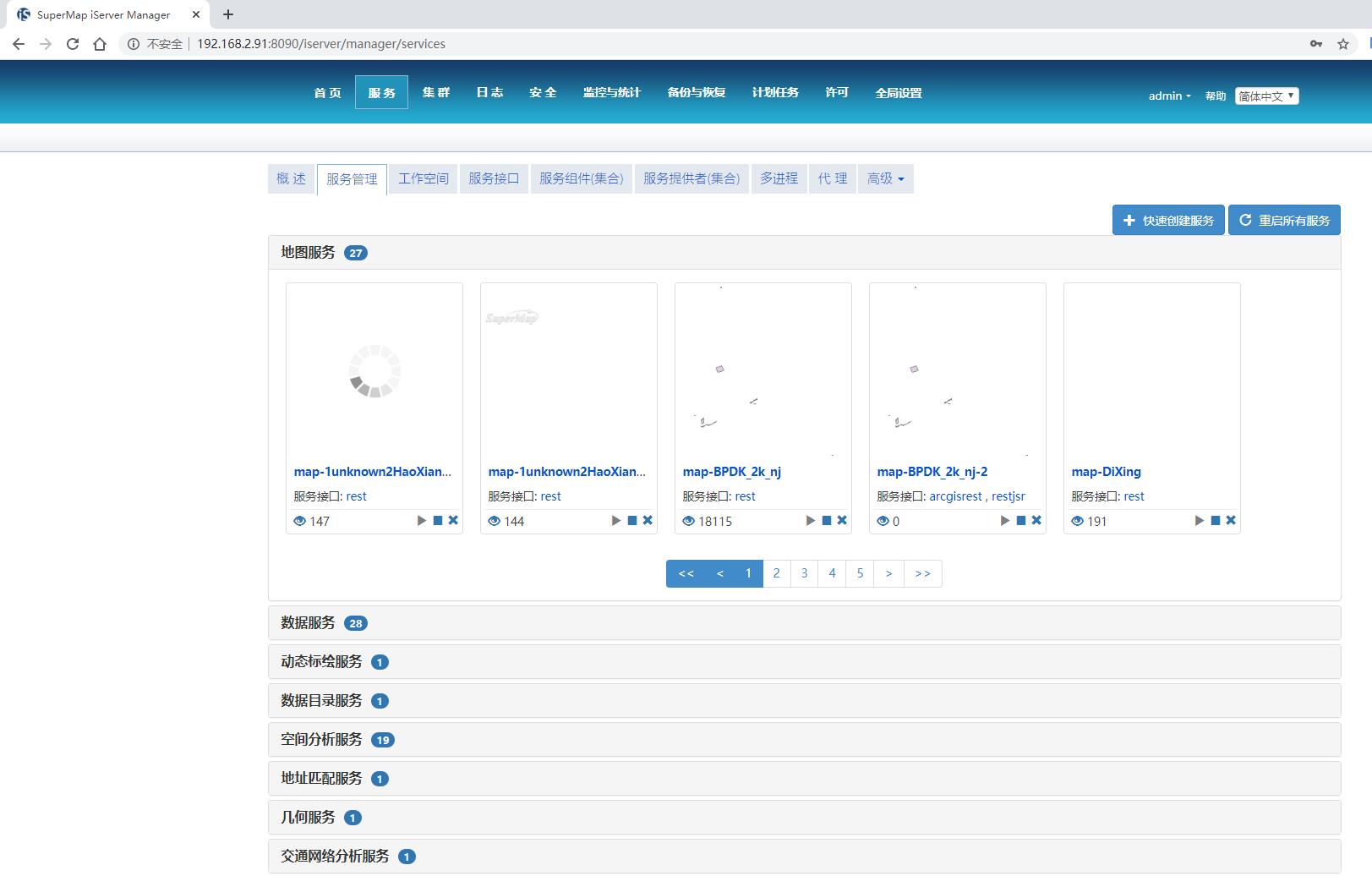Delete the map-BPDK_2k_nj-2 service
Screen dimensions: 1372x876
[x=1036, y=521]
